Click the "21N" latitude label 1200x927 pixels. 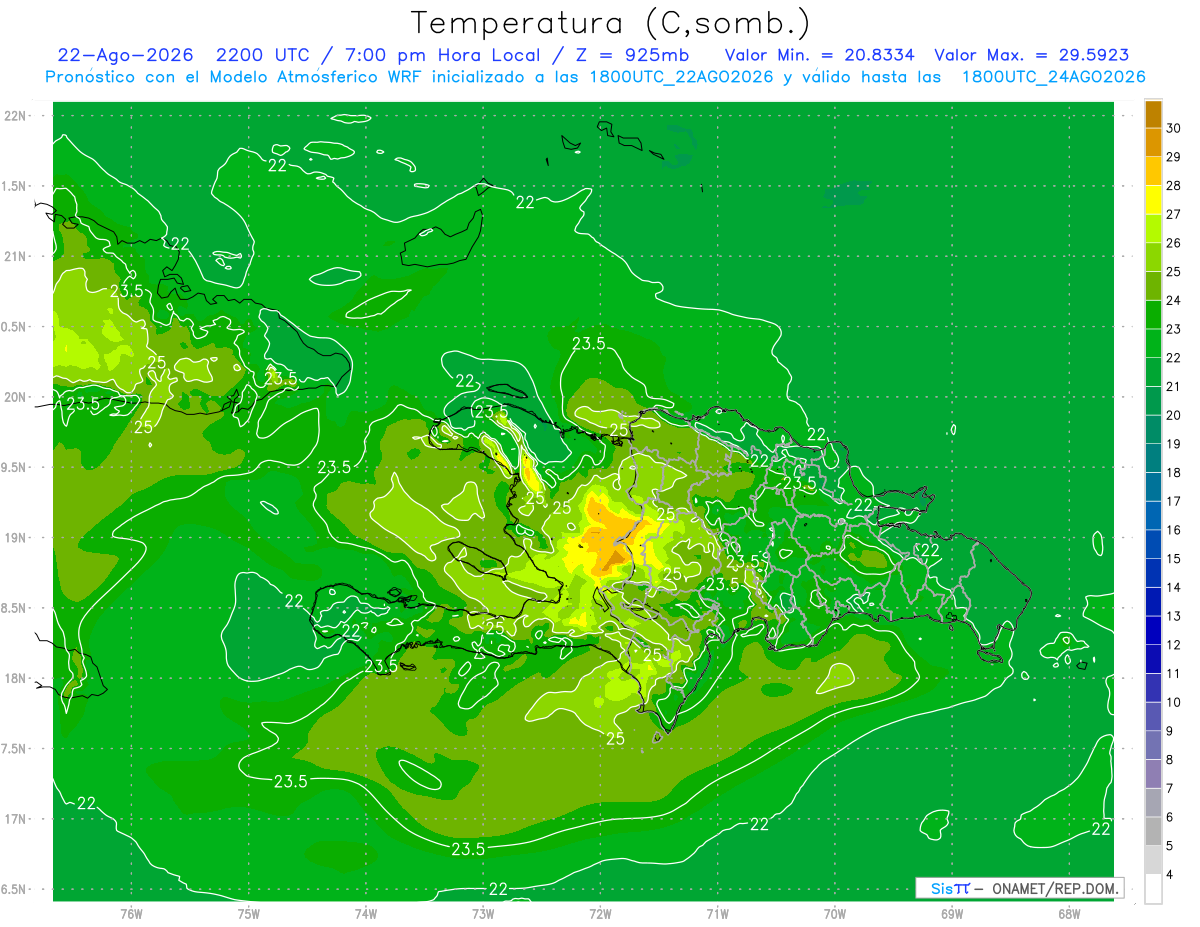coord(16,256)
